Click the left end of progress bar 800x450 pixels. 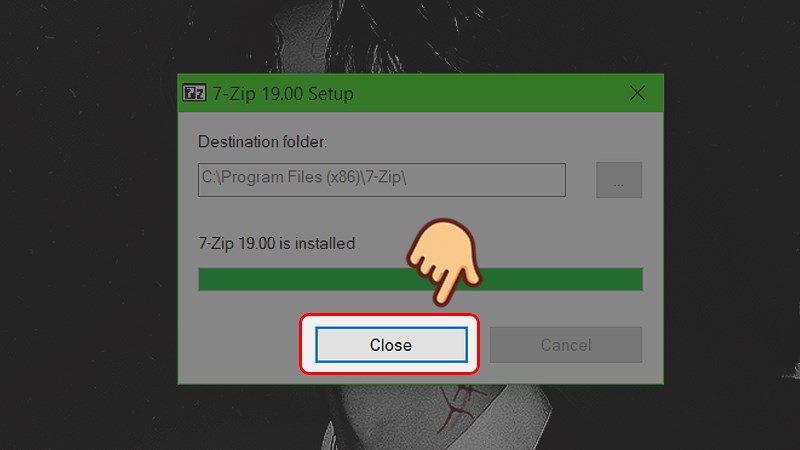[x=204, y=279]
